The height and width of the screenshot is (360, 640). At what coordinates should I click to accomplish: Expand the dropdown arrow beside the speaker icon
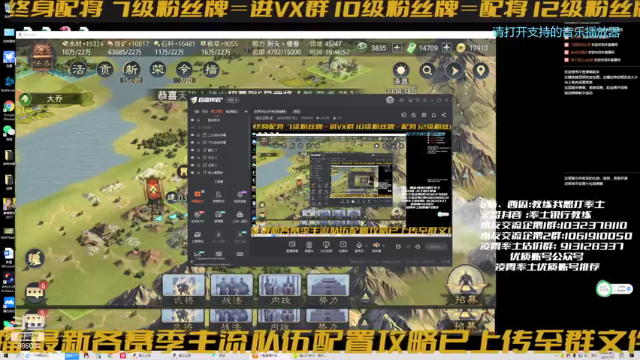pos(383,246)
